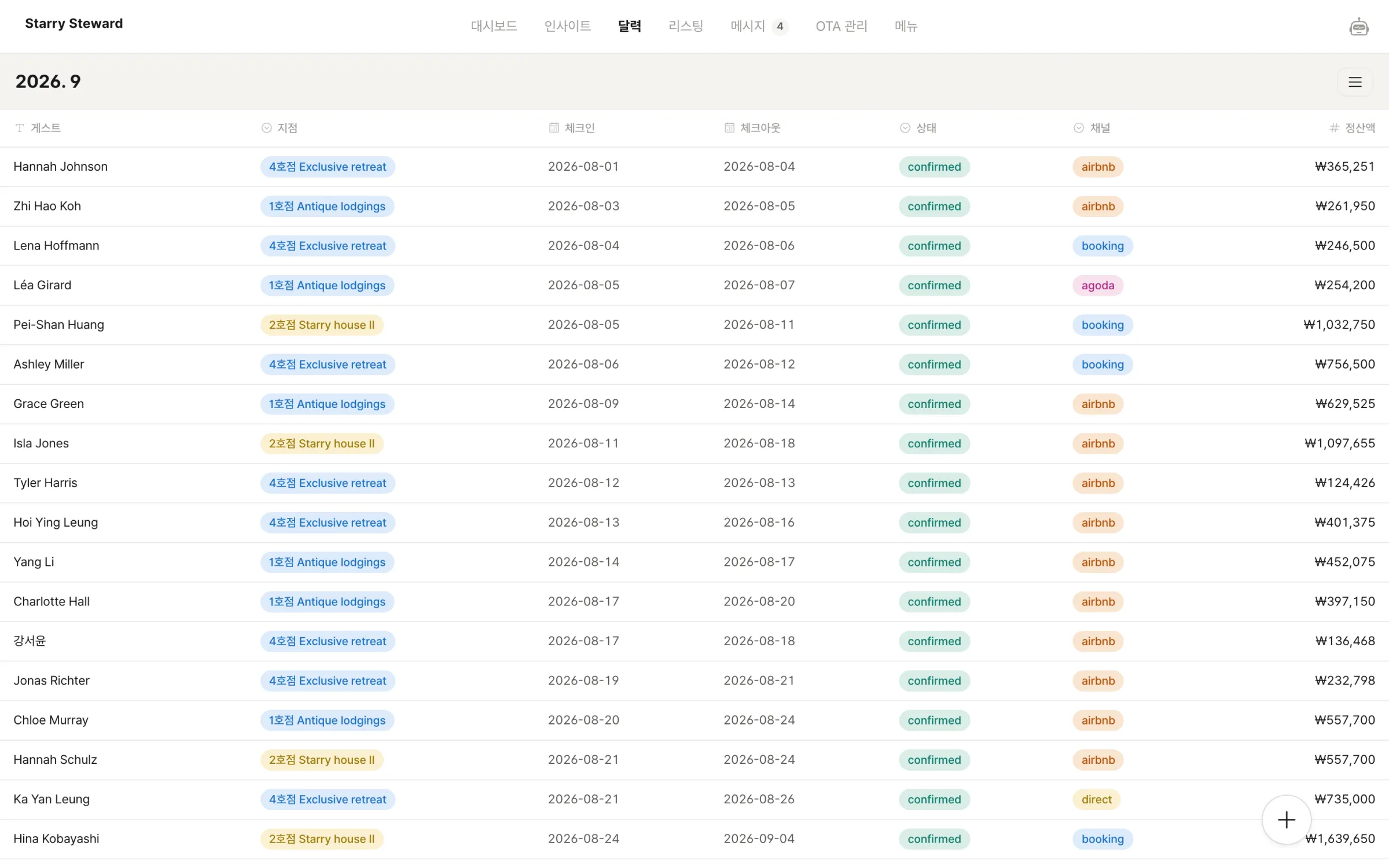Click Chloe Murray's check-in 2026-08-20
Viewport: 1389px width, 868px height.
coord(583,720)
